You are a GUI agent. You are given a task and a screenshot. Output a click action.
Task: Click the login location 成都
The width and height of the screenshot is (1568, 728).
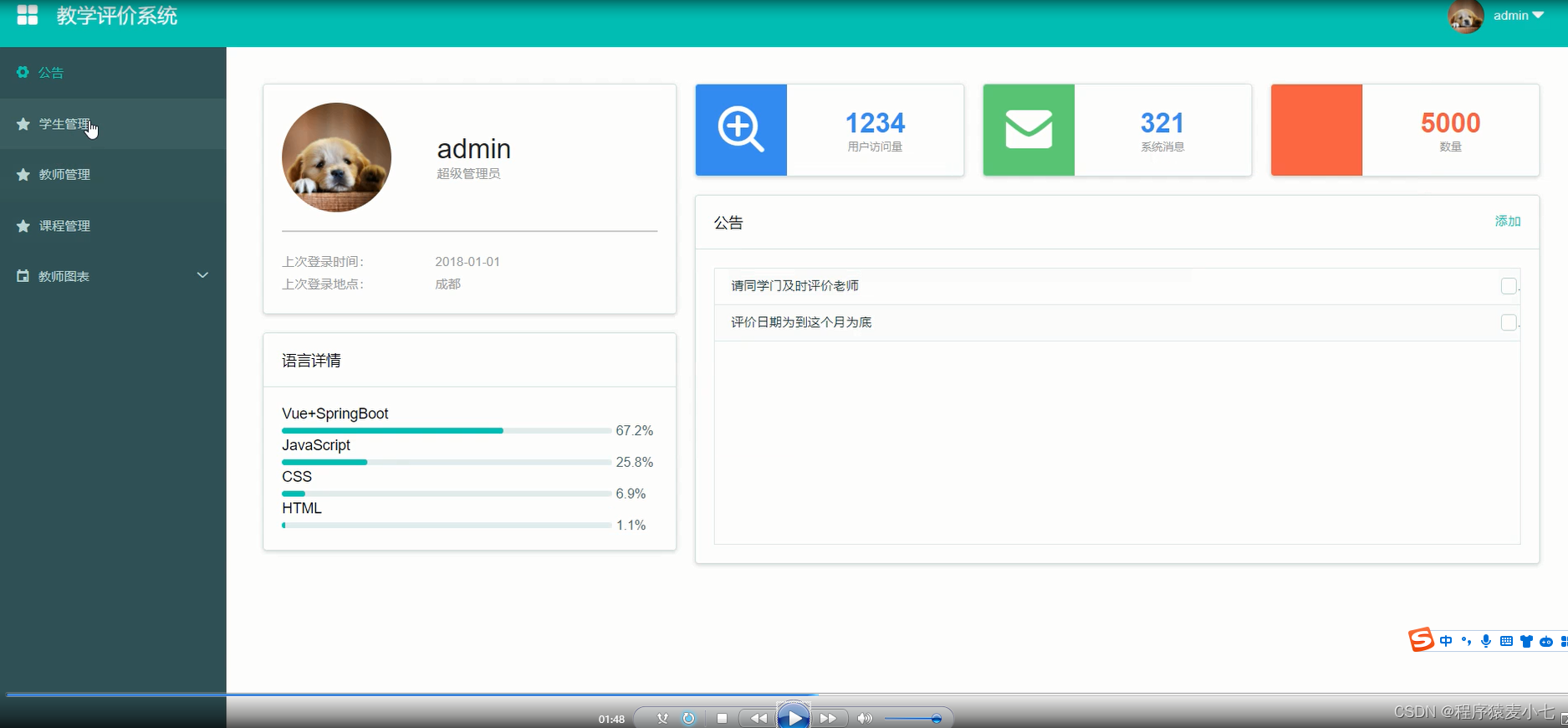click(447, 284)
